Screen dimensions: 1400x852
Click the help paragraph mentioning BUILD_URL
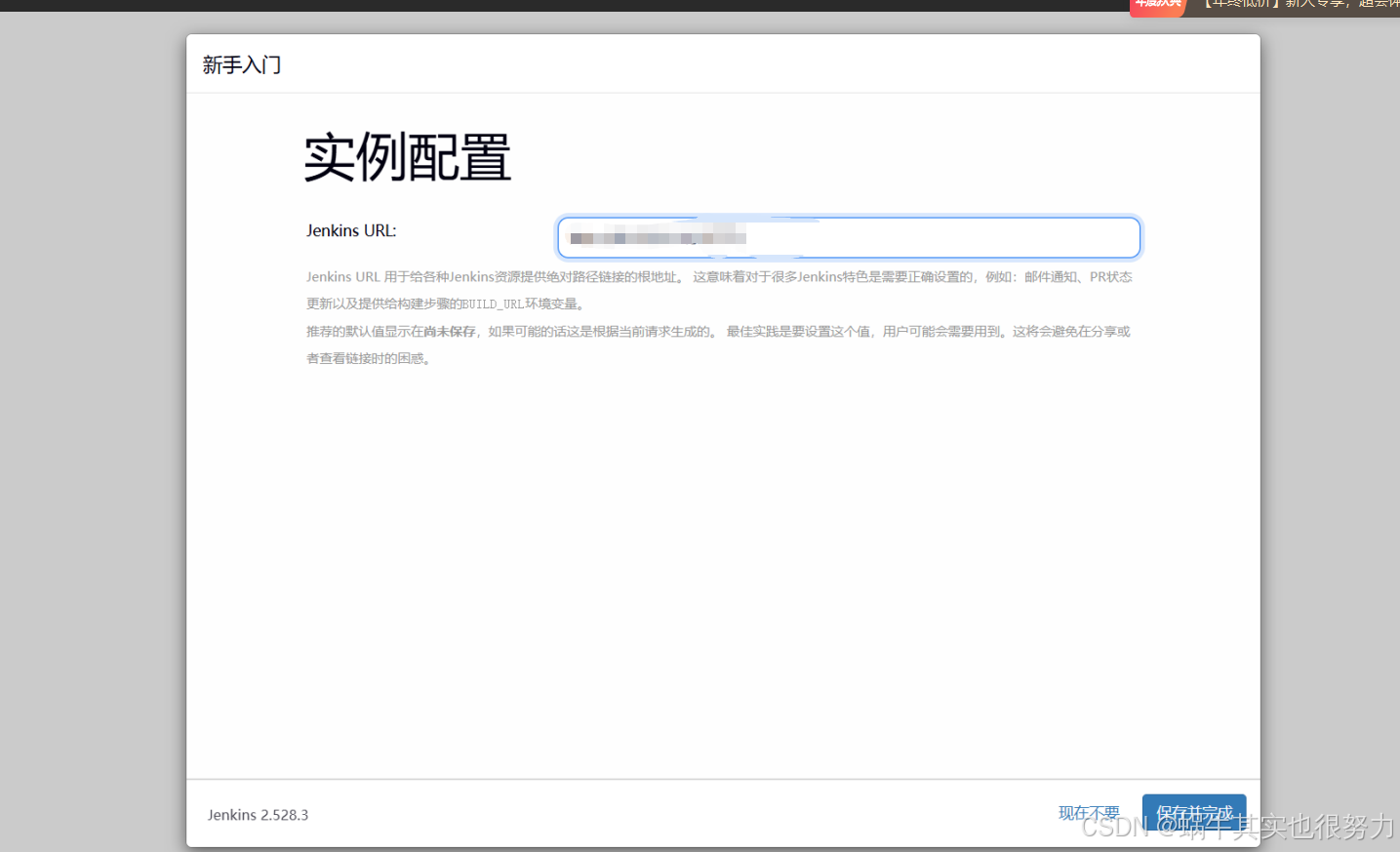[719, 290]
